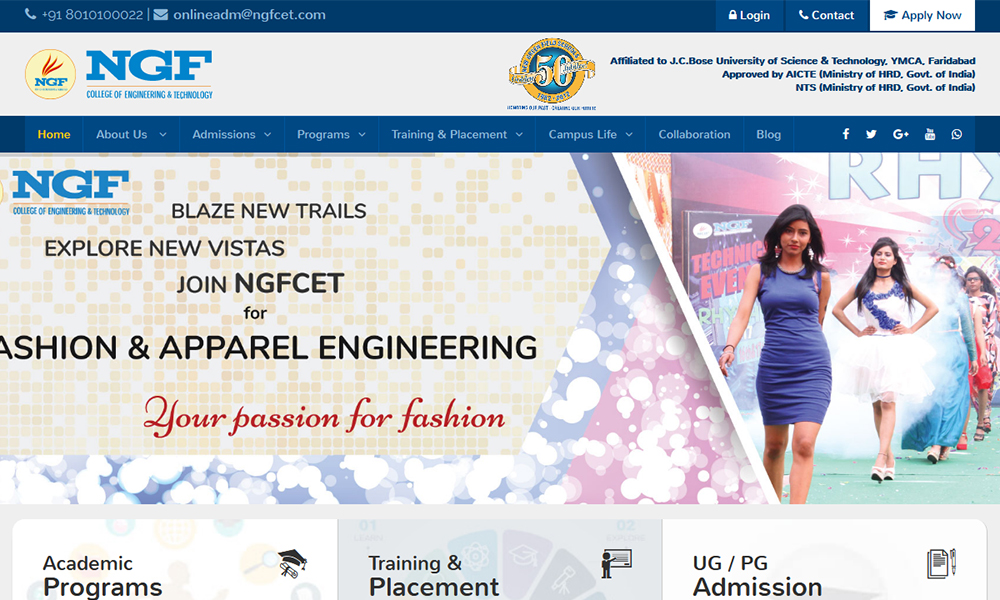Click the 50 years golden jubilee emblem

[x=551, y=75]
